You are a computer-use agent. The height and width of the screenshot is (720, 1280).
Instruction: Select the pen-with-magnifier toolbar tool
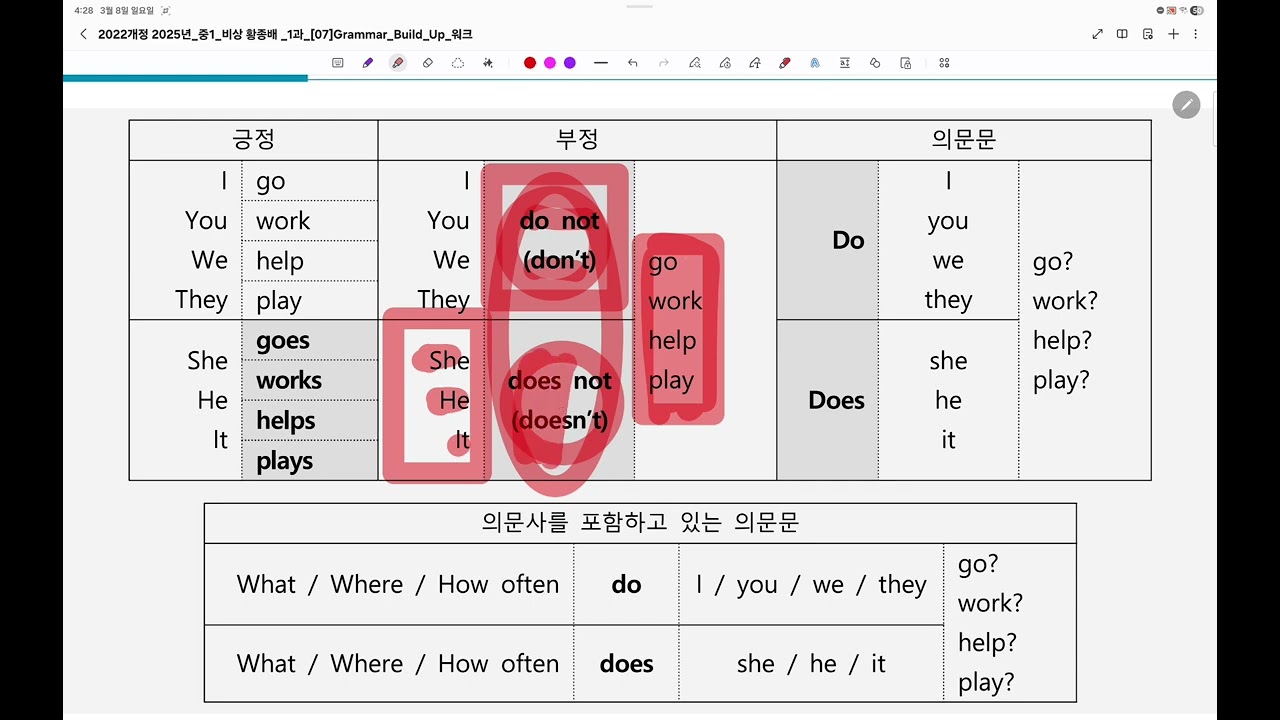(695, 63)
